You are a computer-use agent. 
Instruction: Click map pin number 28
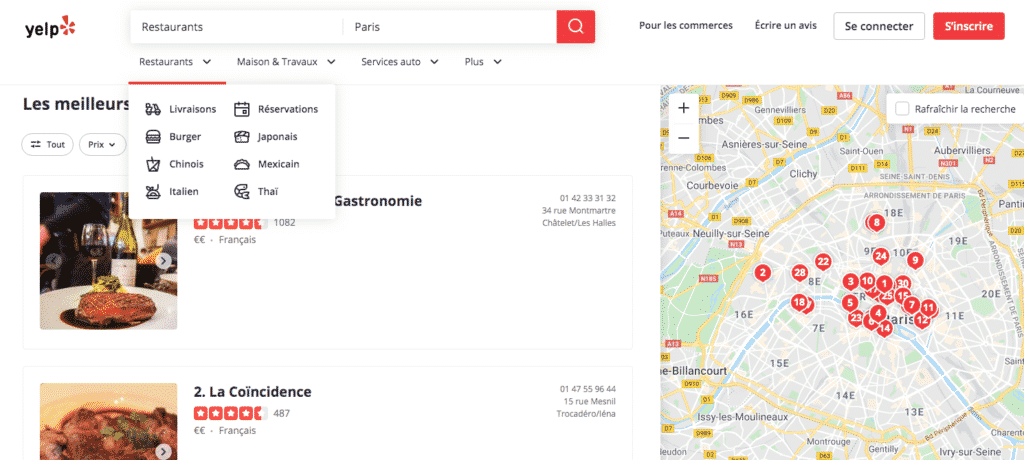(799, 273)
